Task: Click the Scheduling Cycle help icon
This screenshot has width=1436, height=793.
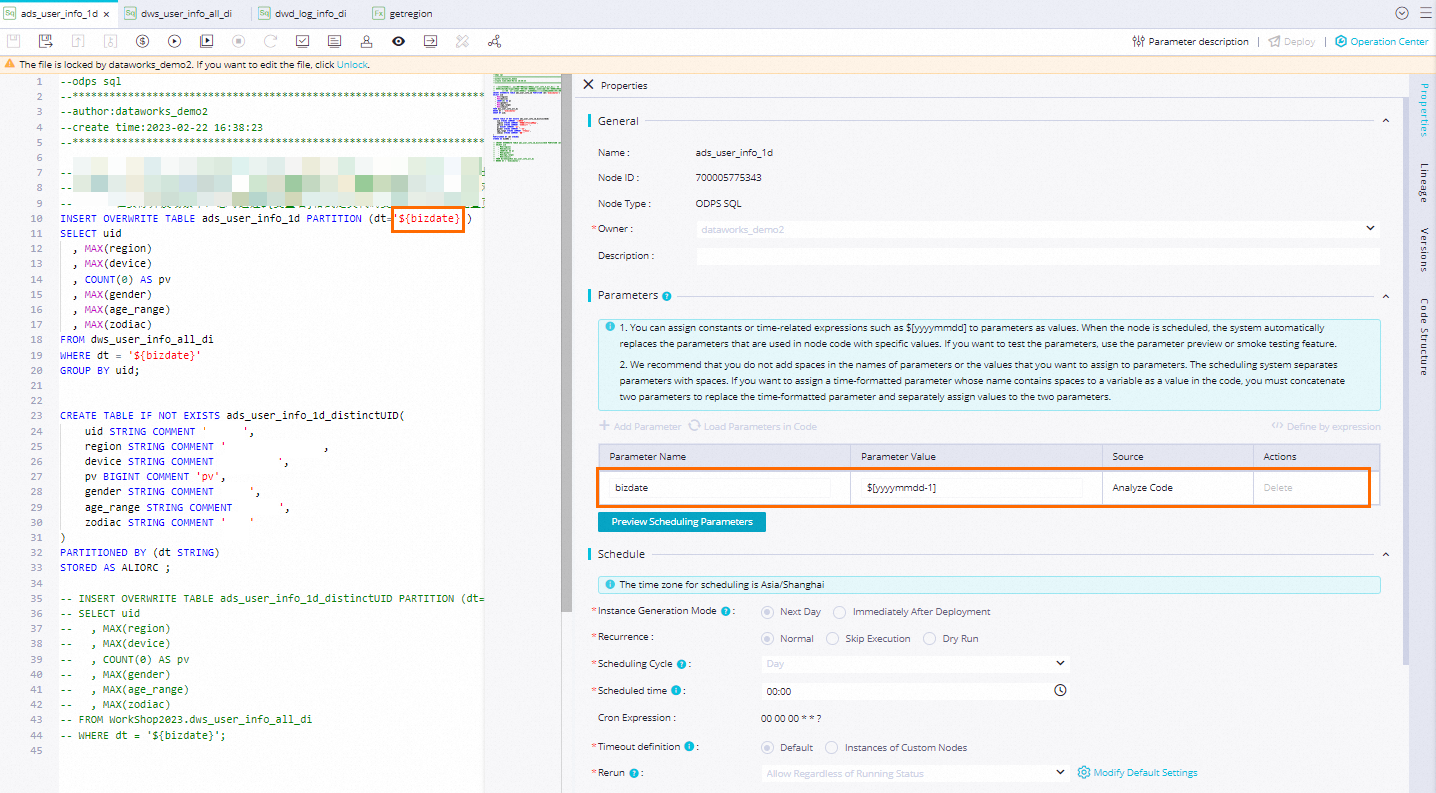Action: [682, 664]
